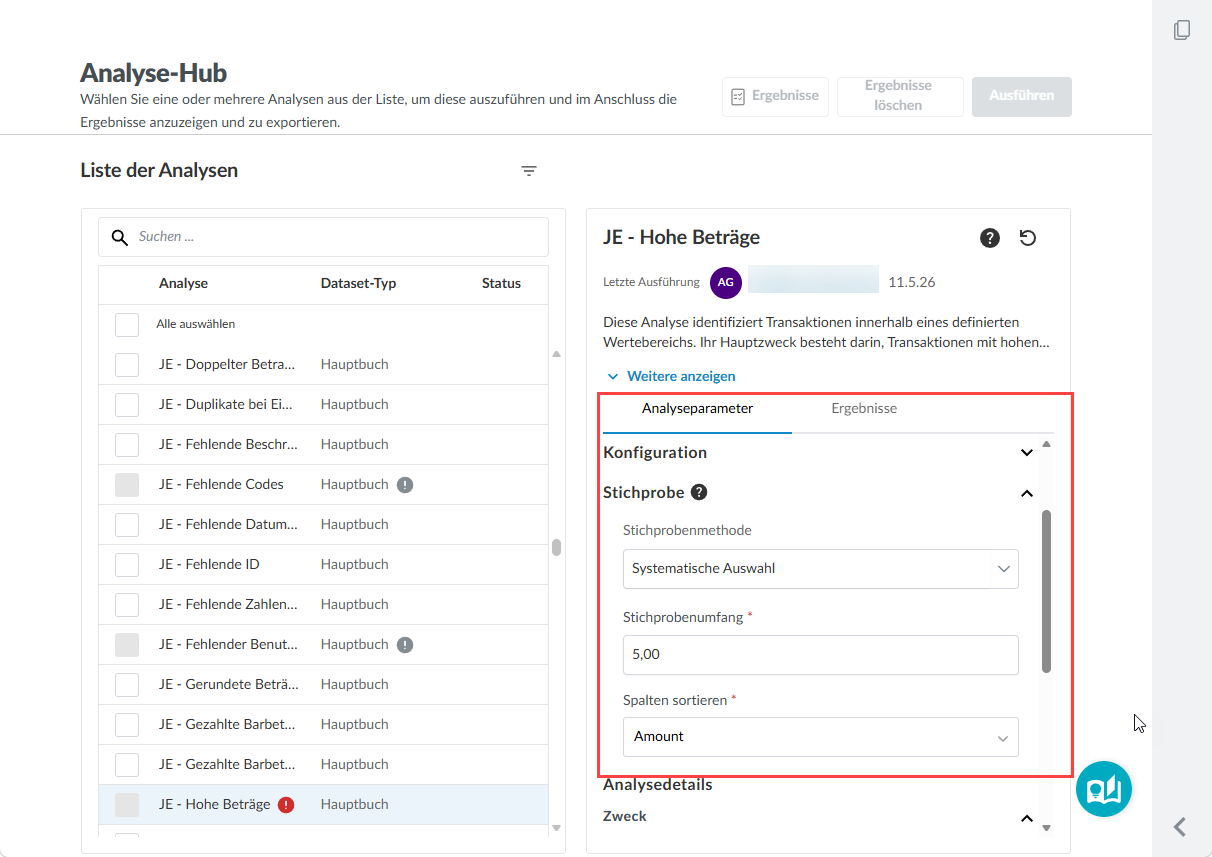The image size is (1212, 857).
Task: Click the Ergebnisse button in the header
Action: click(x=775, y=97)
